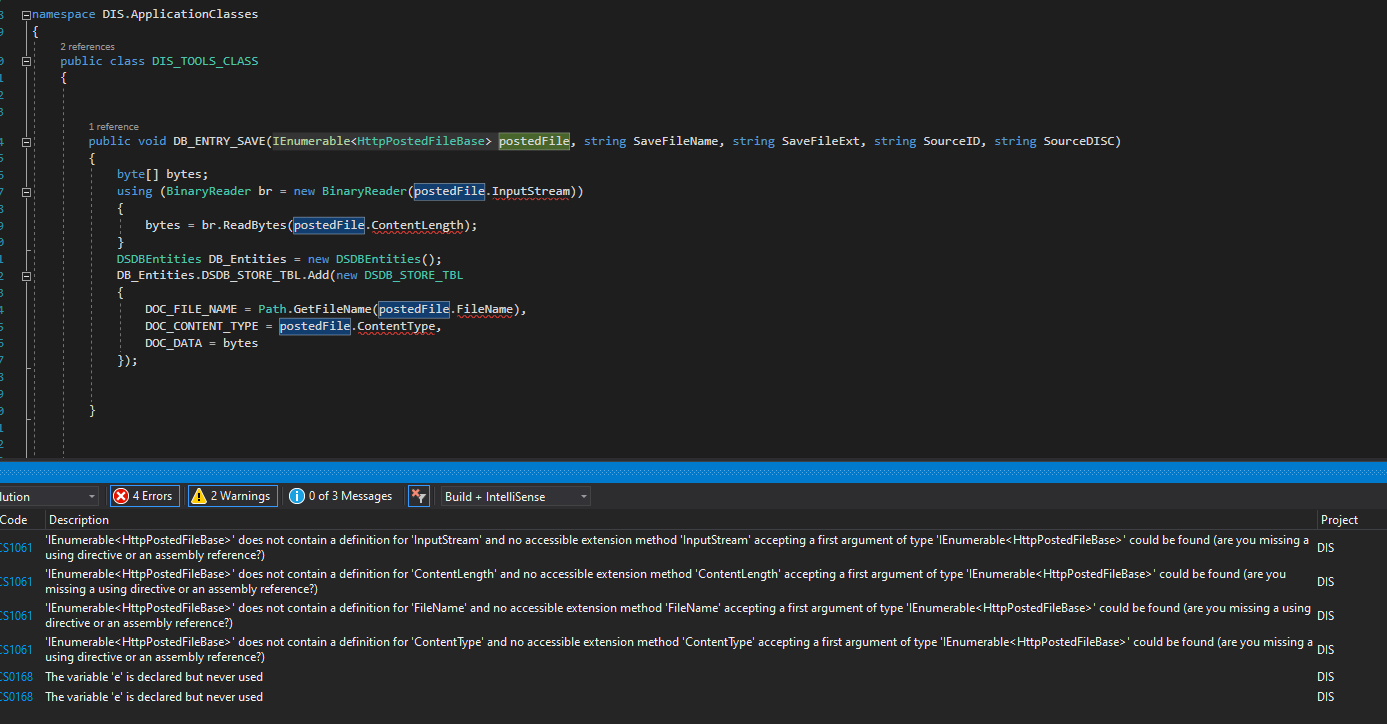Click the SourceID parameter
The width and height of the screenshot is (1387, 724).
coord(952,141)
